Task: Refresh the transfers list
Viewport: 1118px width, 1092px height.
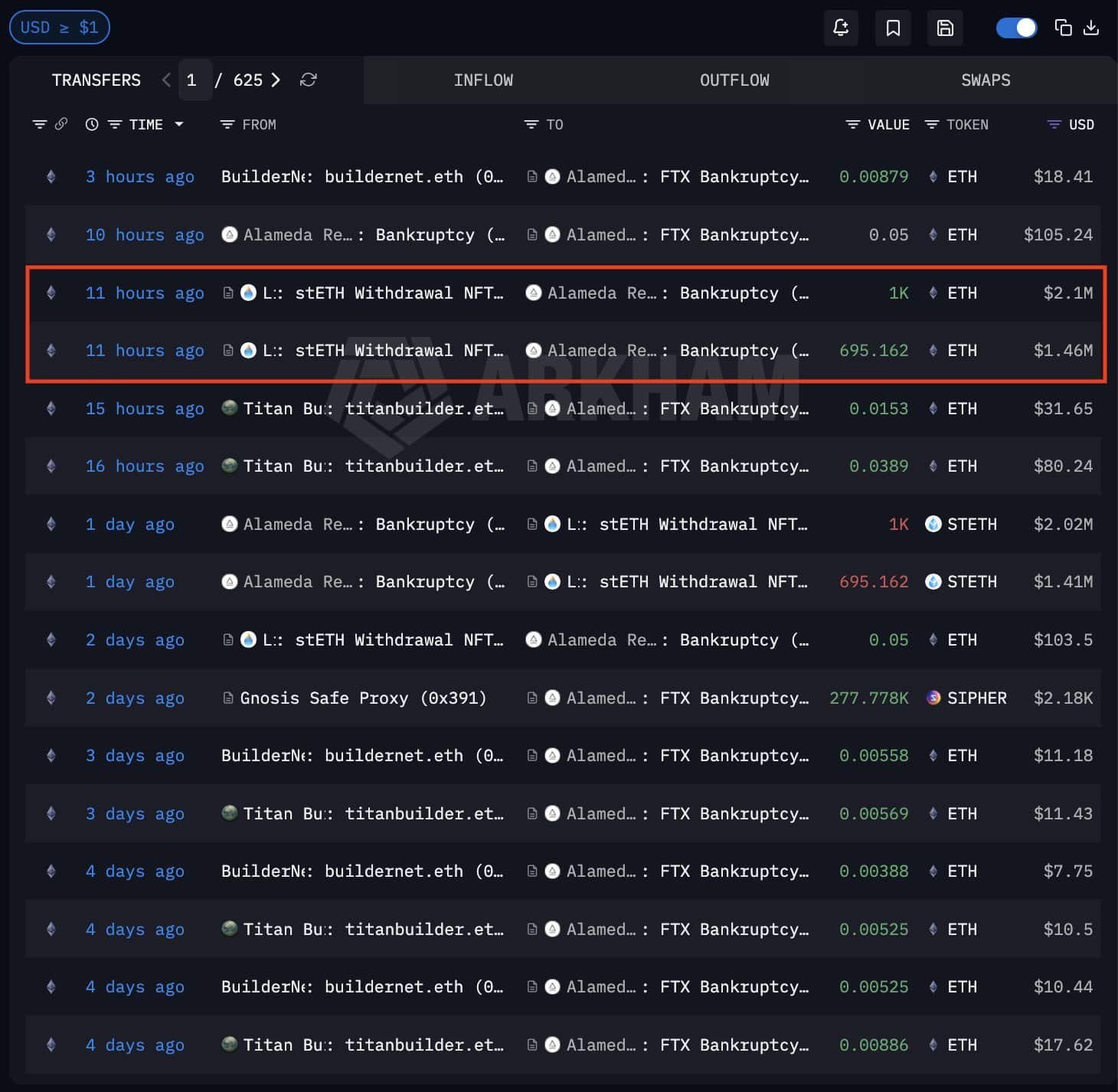Action: pos(309,80)
